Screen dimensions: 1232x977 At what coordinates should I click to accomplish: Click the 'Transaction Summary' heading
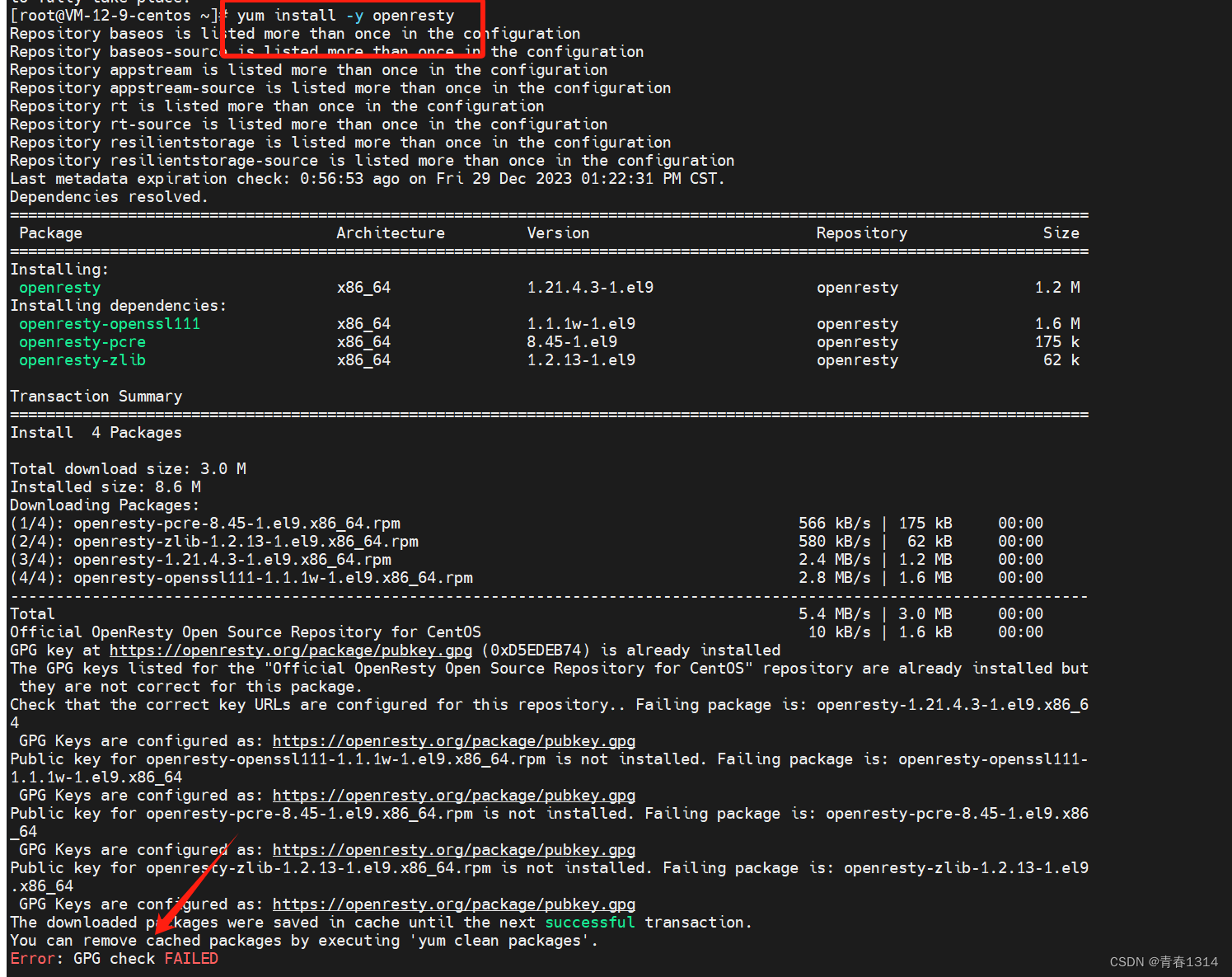tap(96, 397)
